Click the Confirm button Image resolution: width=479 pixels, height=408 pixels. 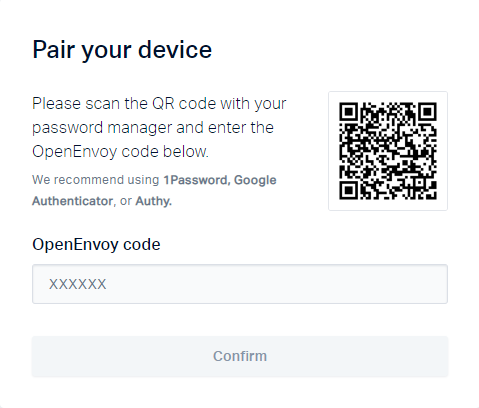tap(240, 356)
